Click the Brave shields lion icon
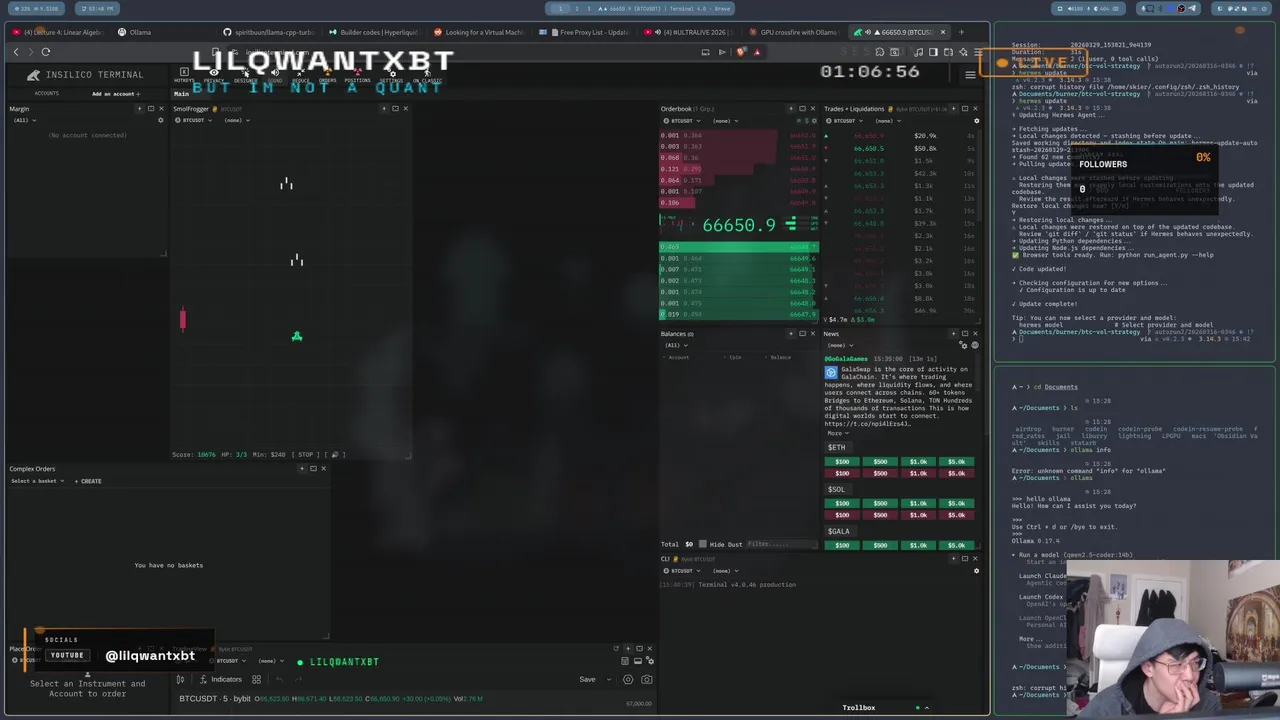This screenshot has height=720, width=1280. (740, 52)
